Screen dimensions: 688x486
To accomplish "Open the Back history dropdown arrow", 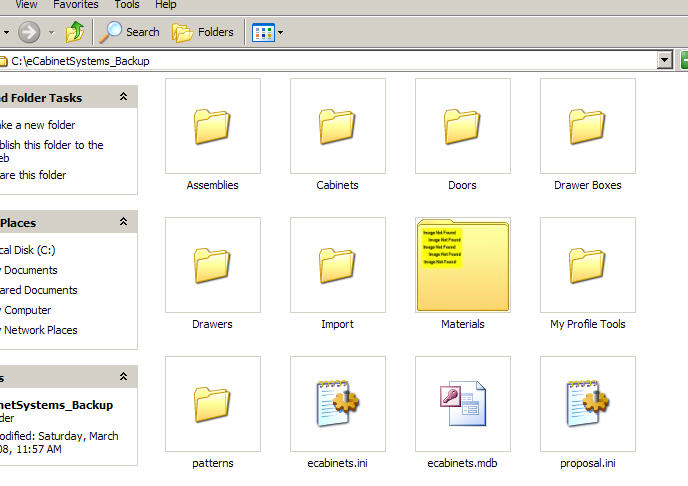I will pos(6,32).
